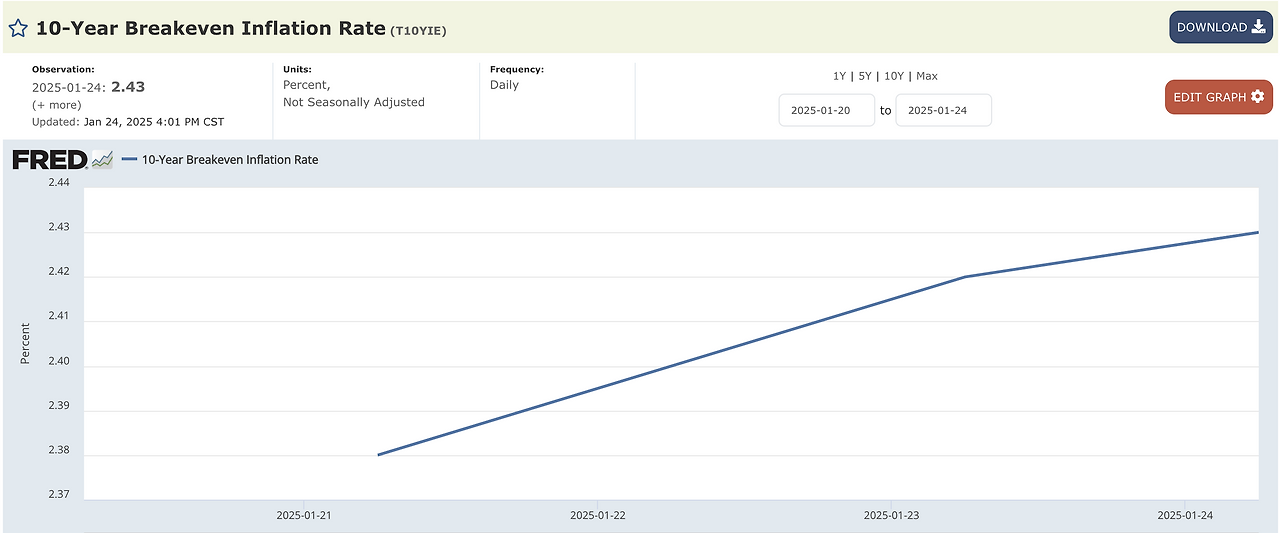Click the Not Seasonally Adjusted units text
Viewport: 1280px width, 533px height.
(354, 102)
